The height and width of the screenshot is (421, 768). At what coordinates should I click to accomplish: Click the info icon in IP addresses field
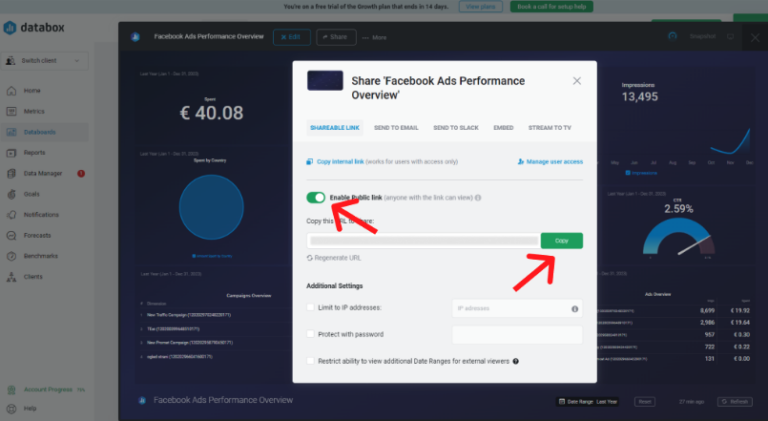[x=574, y=309]
